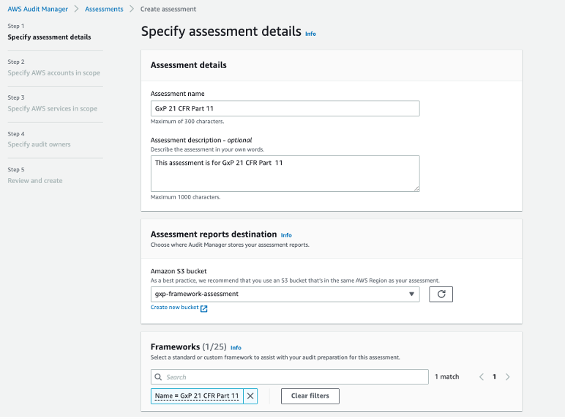Click 'Maximum of 300 characters' hint text
The height and width of the screenshot is (420, 566).
[x=187, y=122]
